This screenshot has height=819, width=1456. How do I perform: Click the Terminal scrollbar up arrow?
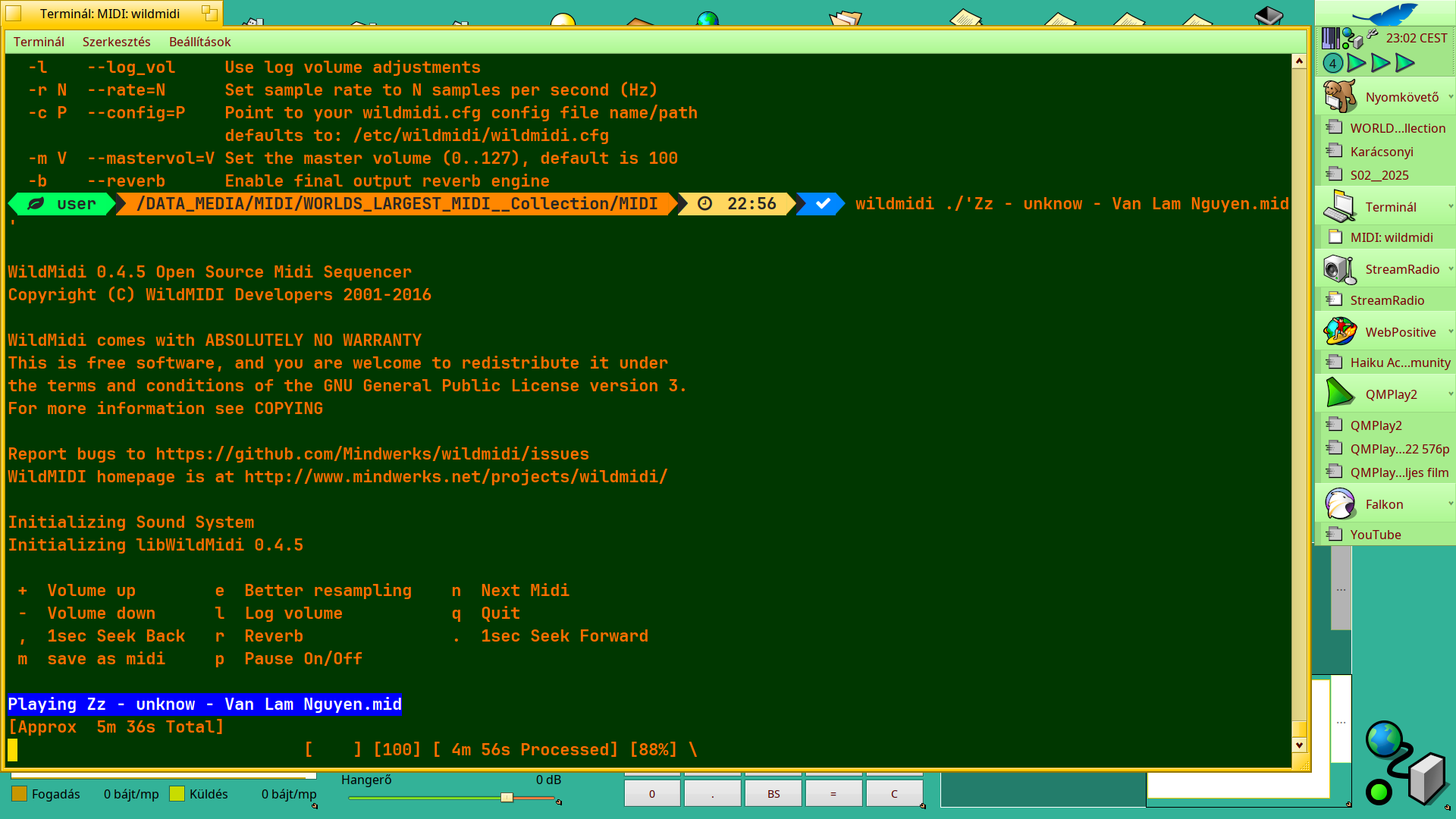coord(1299,61)
